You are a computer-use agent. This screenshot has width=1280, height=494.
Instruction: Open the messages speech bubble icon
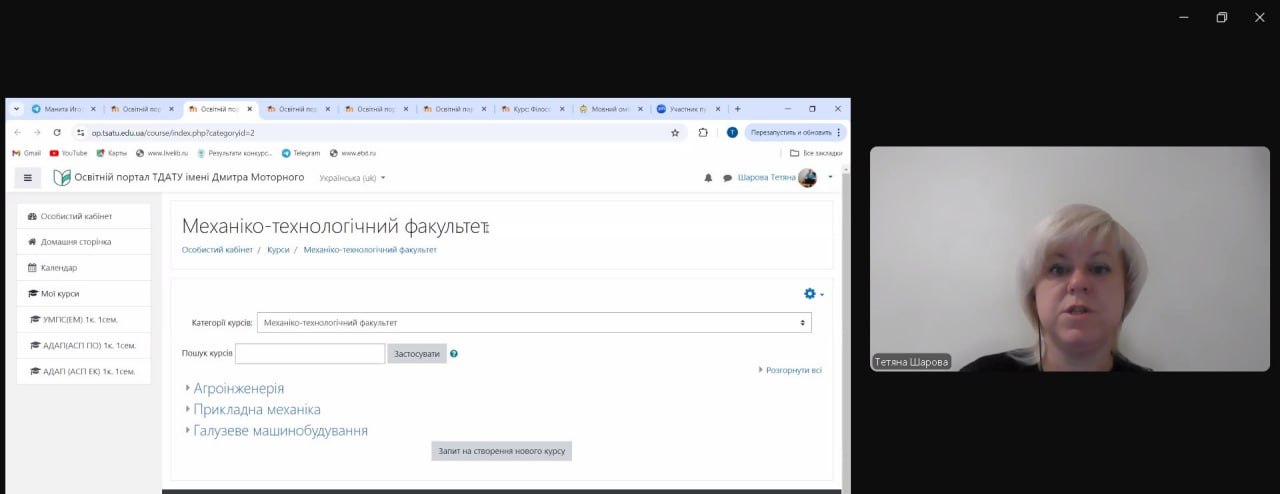point(727,178)
